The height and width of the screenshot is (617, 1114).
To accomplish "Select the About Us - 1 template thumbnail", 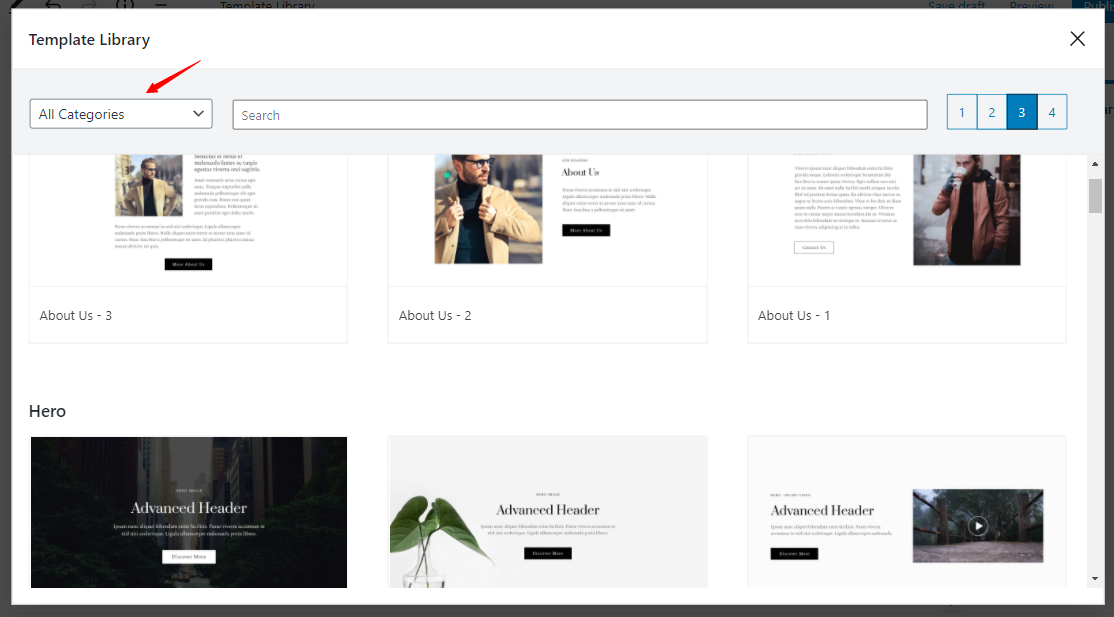I will 907,220.
